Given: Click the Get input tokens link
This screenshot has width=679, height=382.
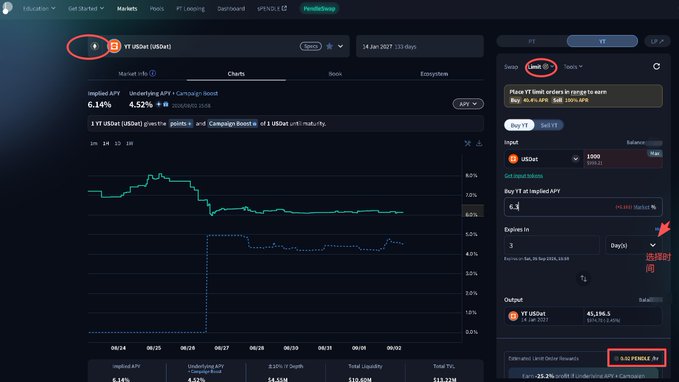Looking at the screenshot, I should coord(524,175).
